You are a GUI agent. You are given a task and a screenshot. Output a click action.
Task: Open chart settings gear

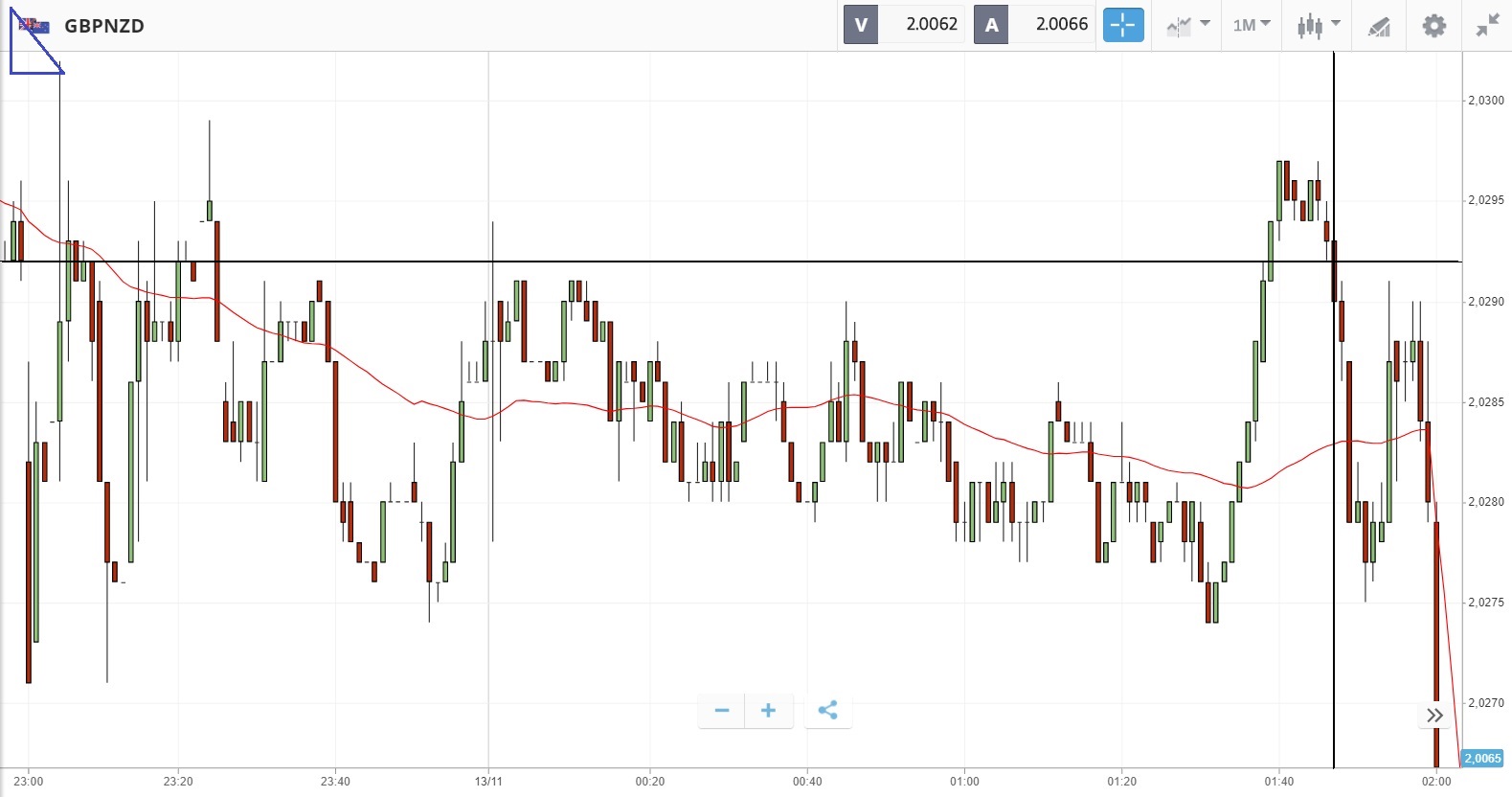pyautogui.click(x=1434, y=26)
